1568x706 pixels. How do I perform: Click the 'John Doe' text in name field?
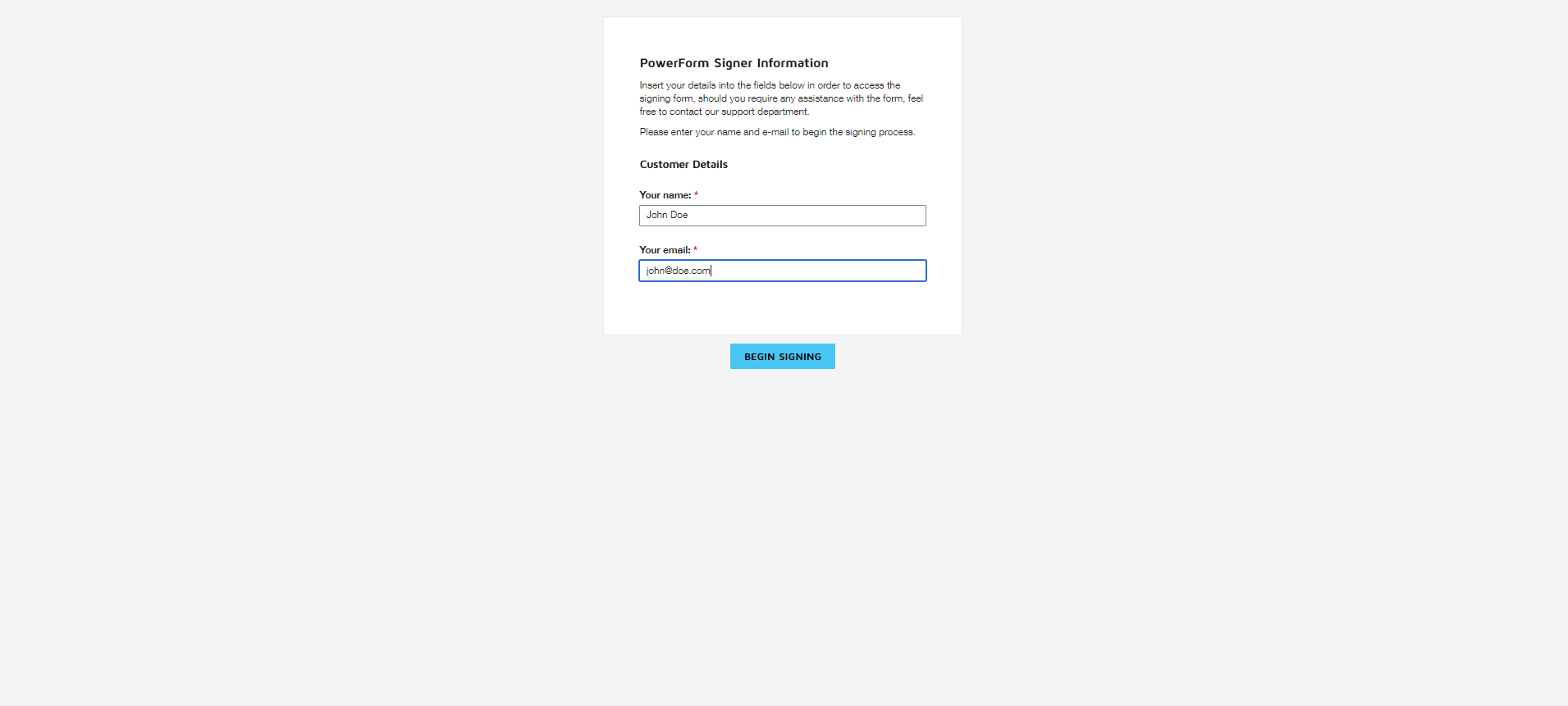tap(666, 215)
